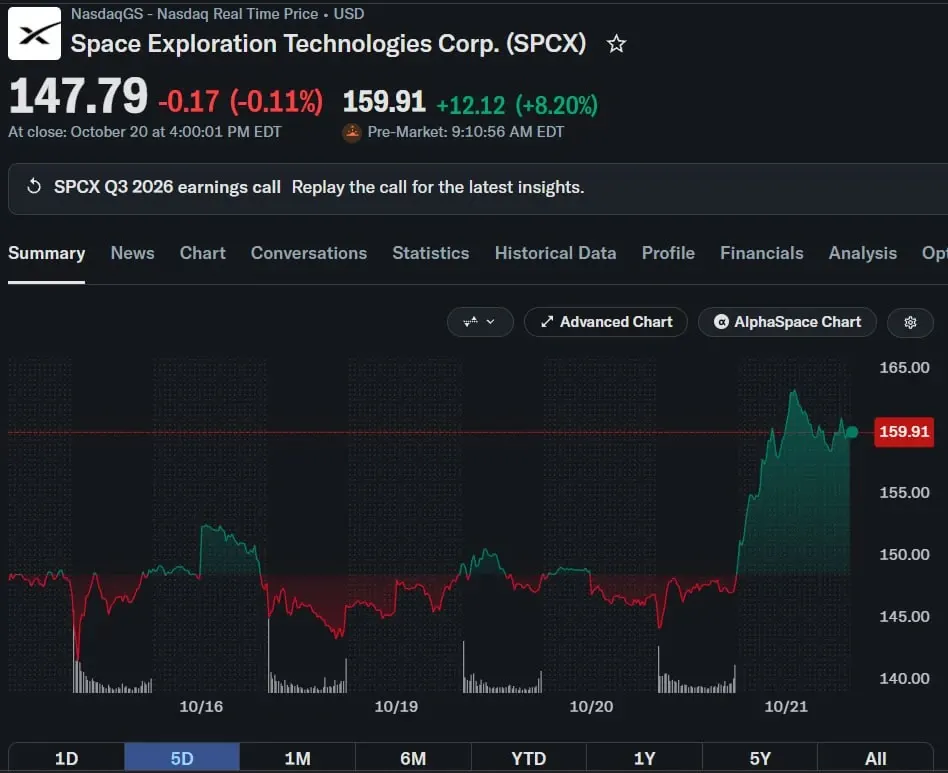Open the Conversations tab
The image size is (948, 773).
coord(309,253)
